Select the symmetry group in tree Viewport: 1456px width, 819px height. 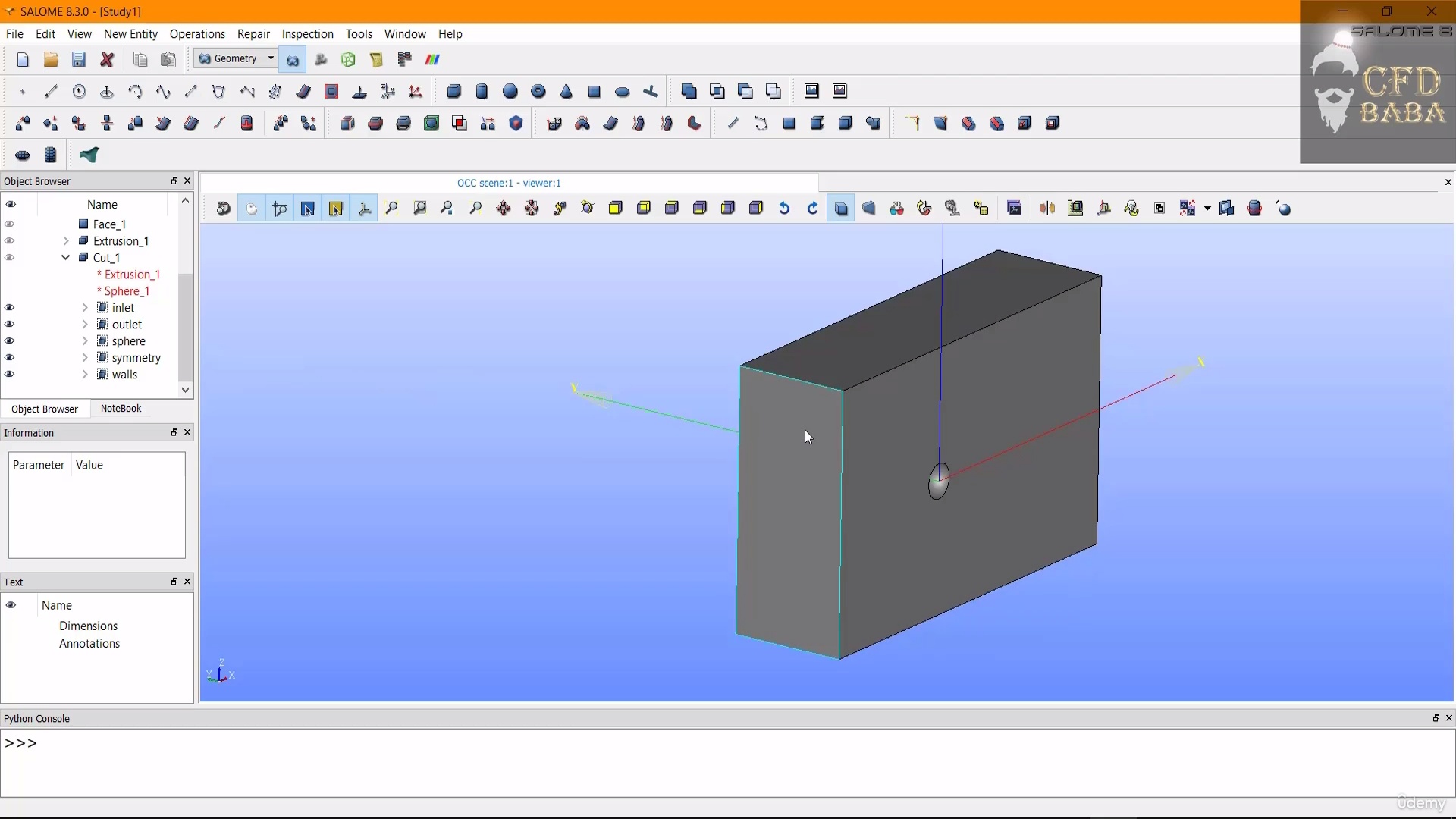[x=136, y=358]
